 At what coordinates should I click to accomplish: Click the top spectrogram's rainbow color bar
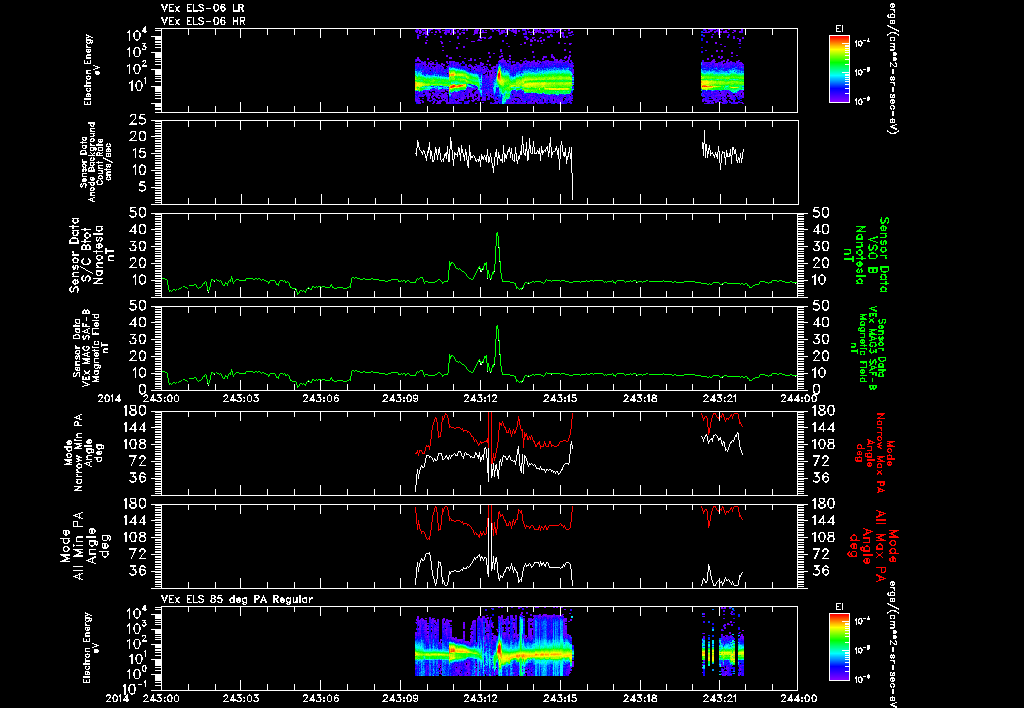(839, 69)
